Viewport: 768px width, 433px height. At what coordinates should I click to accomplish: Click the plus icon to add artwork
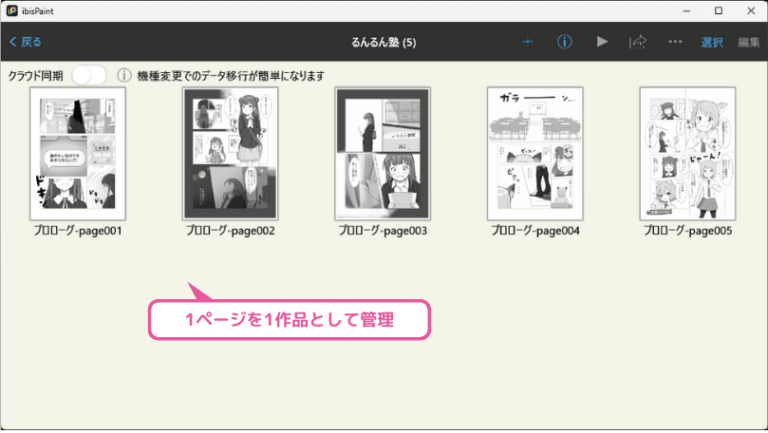(x=528, y=42)
